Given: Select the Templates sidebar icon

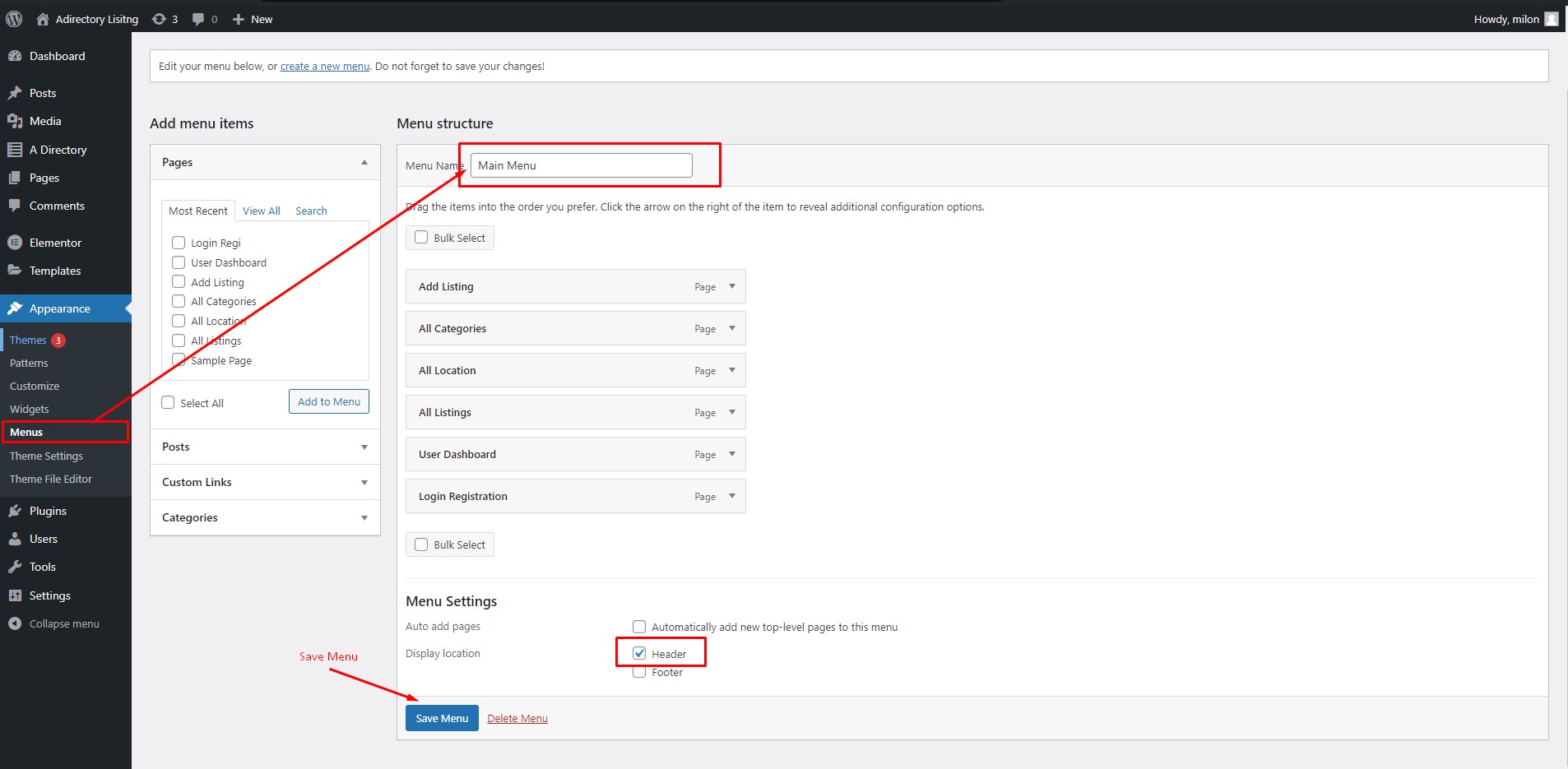Looking at the screenshot, I should 16,270.
